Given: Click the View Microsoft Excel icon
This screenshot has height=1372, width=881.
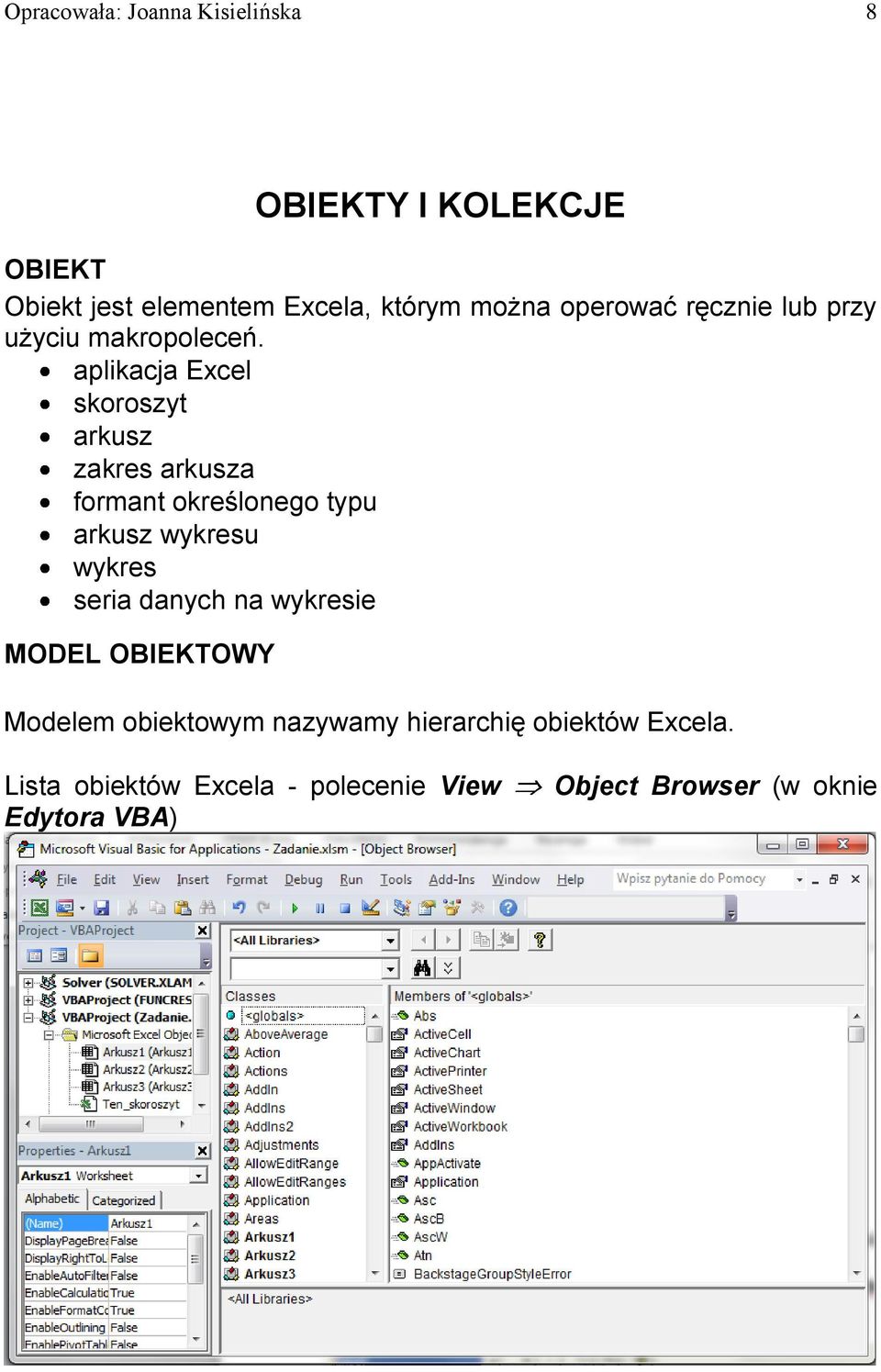Looking at the screenshot, I should tap(39, 908).
